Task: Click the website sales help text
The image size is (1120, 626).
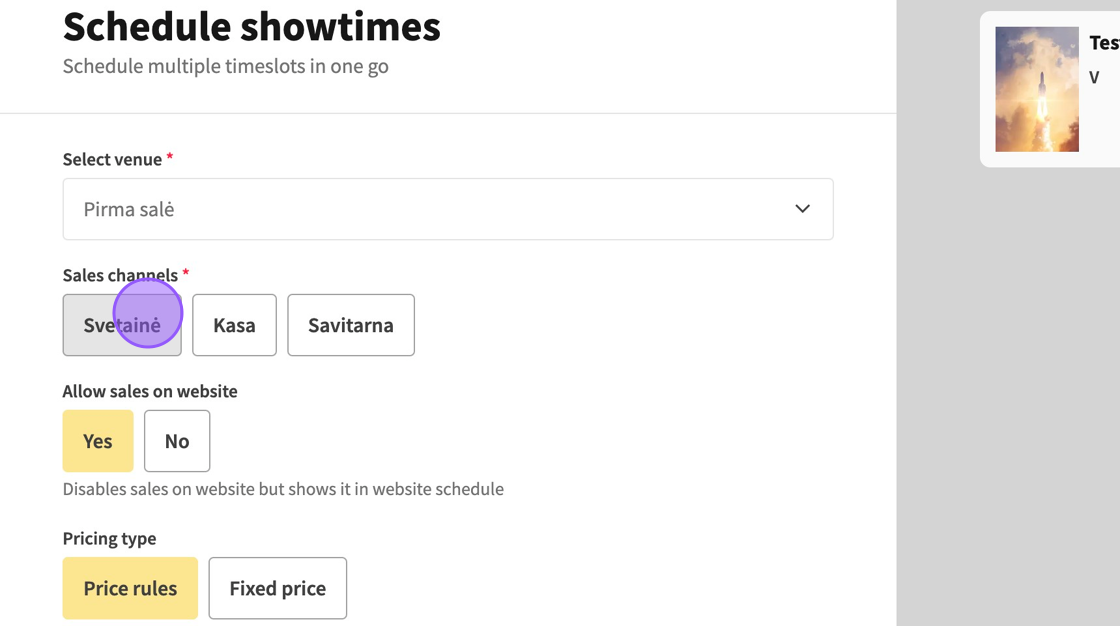Action: coord(283,489)
